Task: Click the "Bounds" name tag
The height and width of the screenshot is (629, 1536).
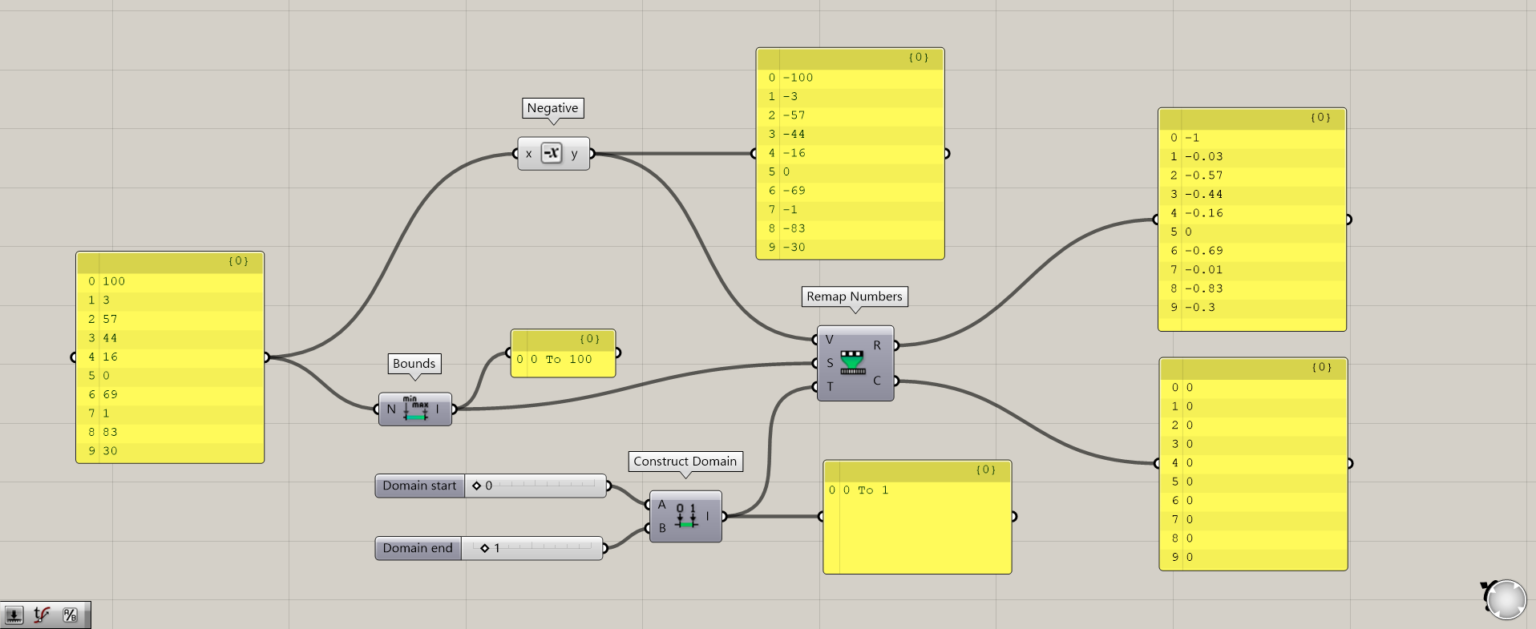Action: point(414,363)
